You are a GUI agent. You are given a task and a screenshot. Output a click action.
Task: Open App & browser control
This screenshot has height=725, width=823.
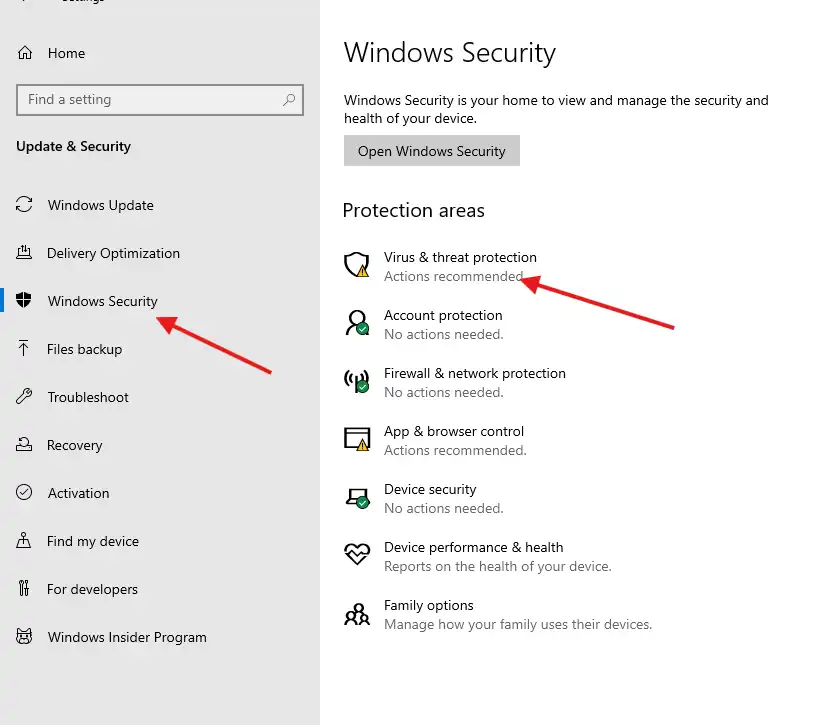click(x=453, y=432)
